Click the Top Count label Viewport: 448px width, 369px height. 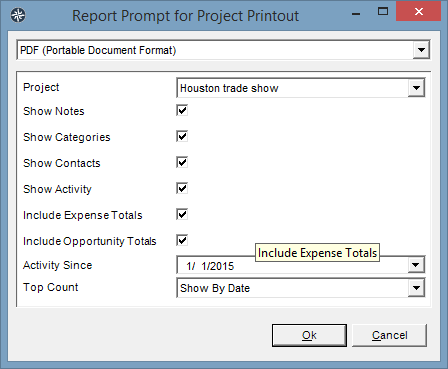click(51, 287)
